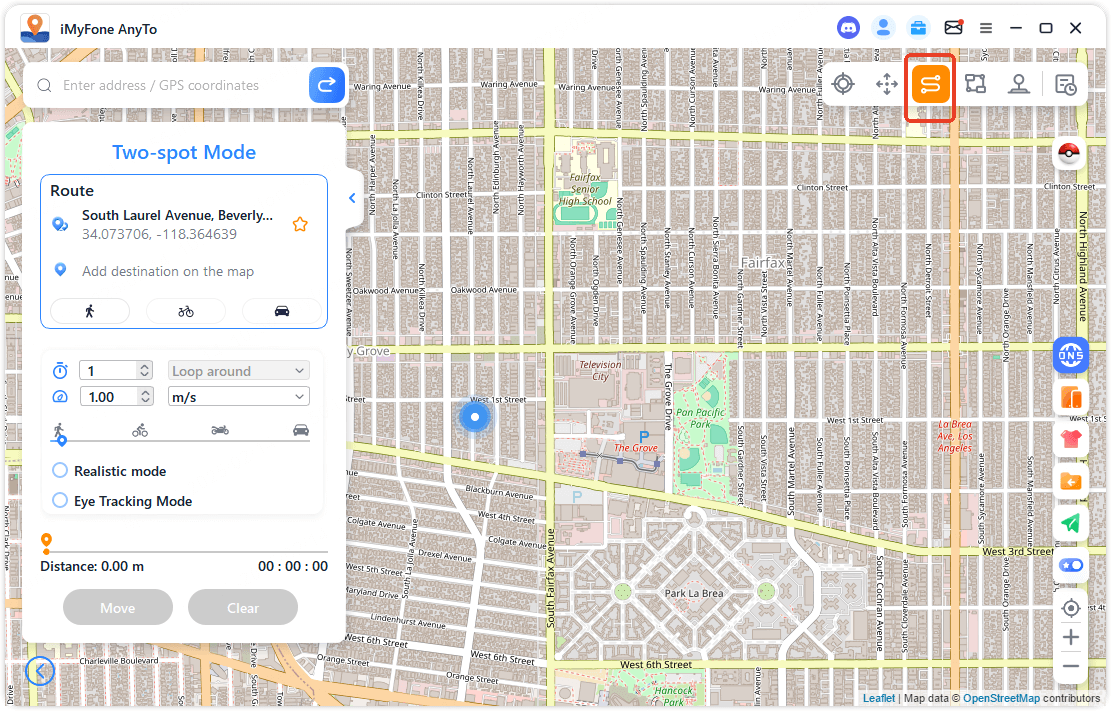The width and height of the screenshot is (1111, 711).
Task: Click the Pokeball icon on map
Action: [x=1070, y=154]
